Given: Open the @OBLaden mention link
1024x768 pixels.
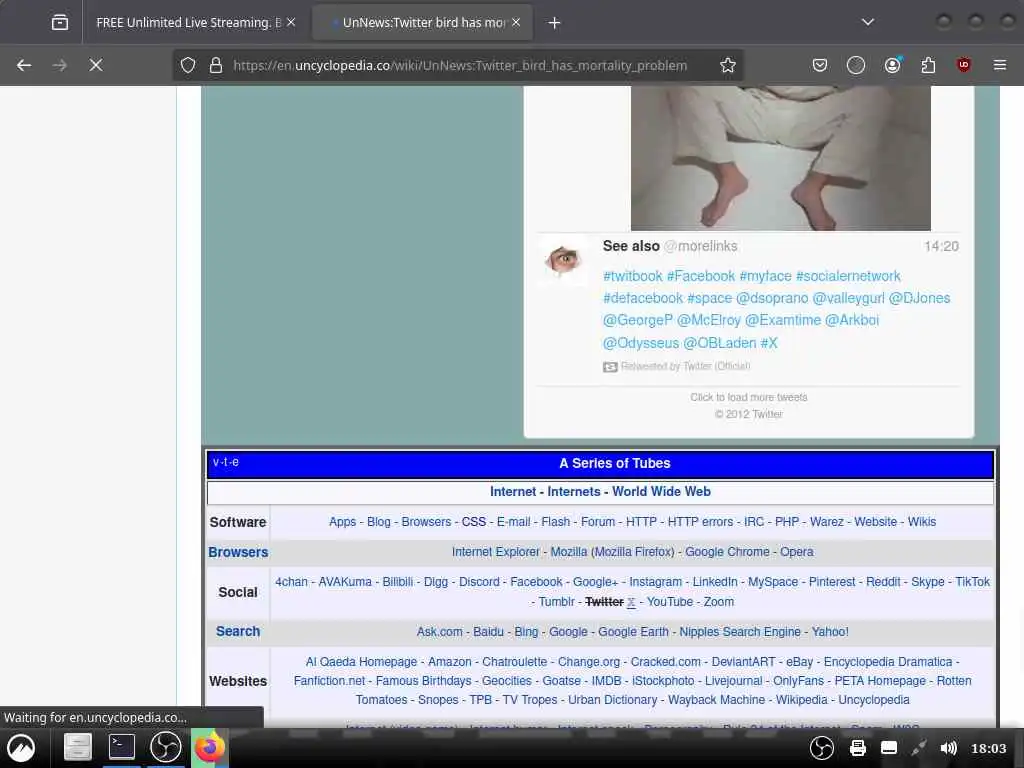Looking at the screenshot, I should [719, 343].
